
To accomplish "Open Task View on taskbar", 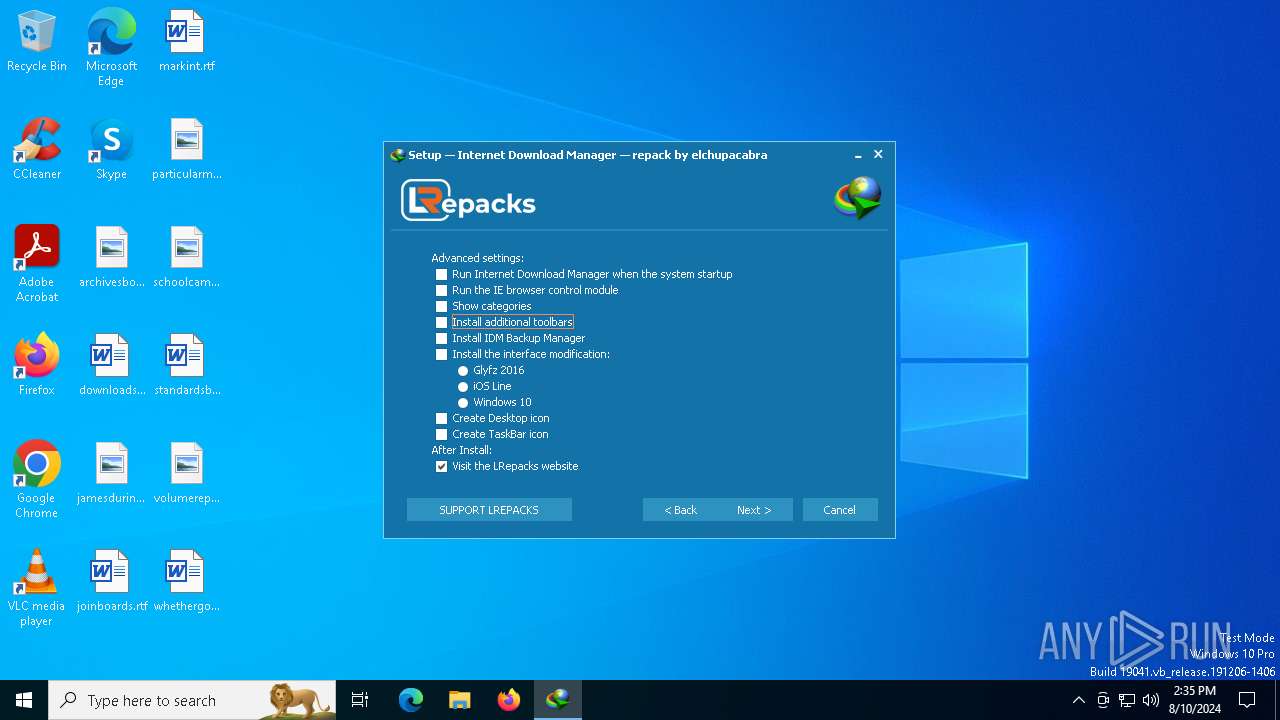I will coord(360,700).
